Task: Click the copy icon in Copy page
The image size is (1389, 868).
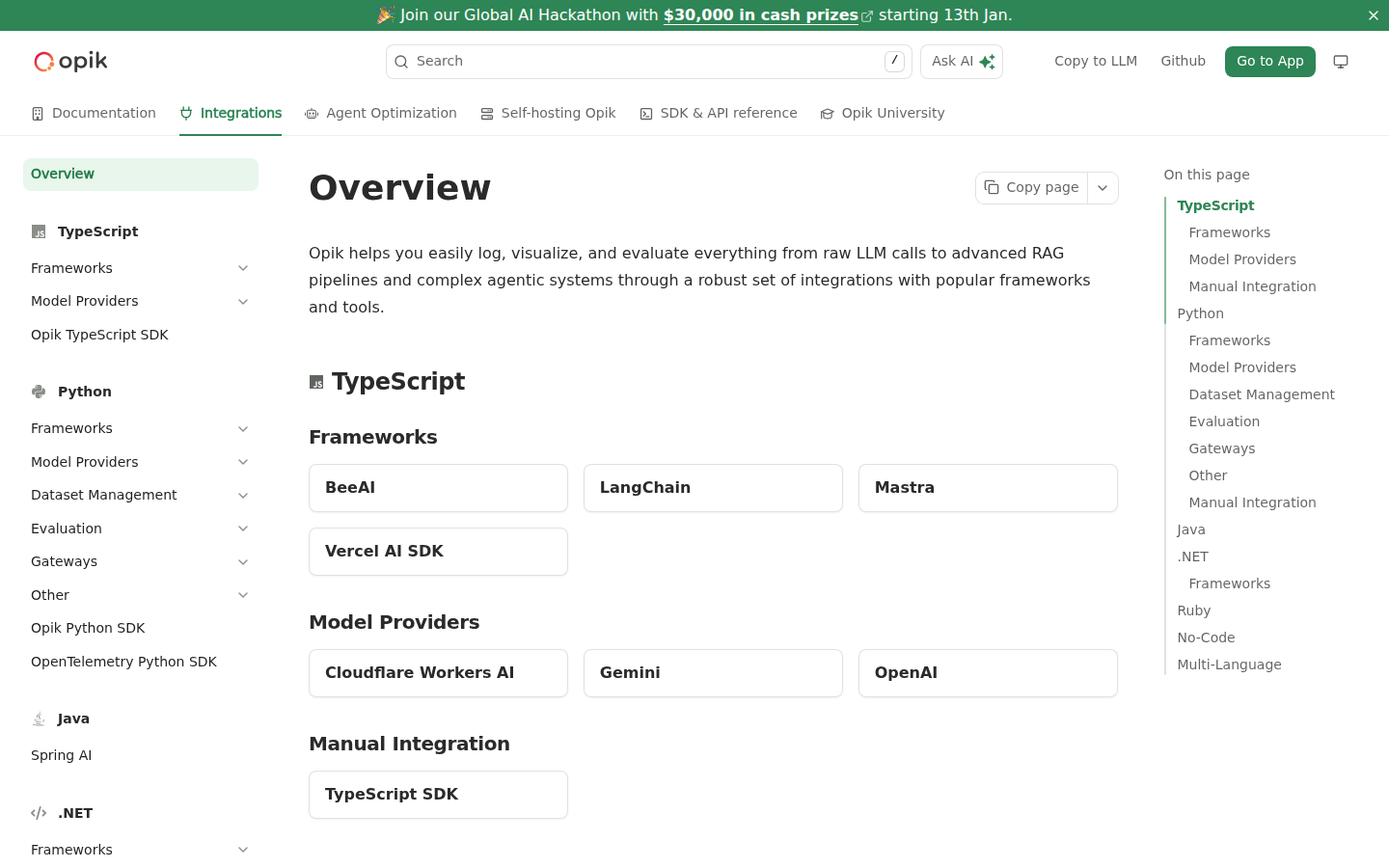Action: tap(992, 188)
